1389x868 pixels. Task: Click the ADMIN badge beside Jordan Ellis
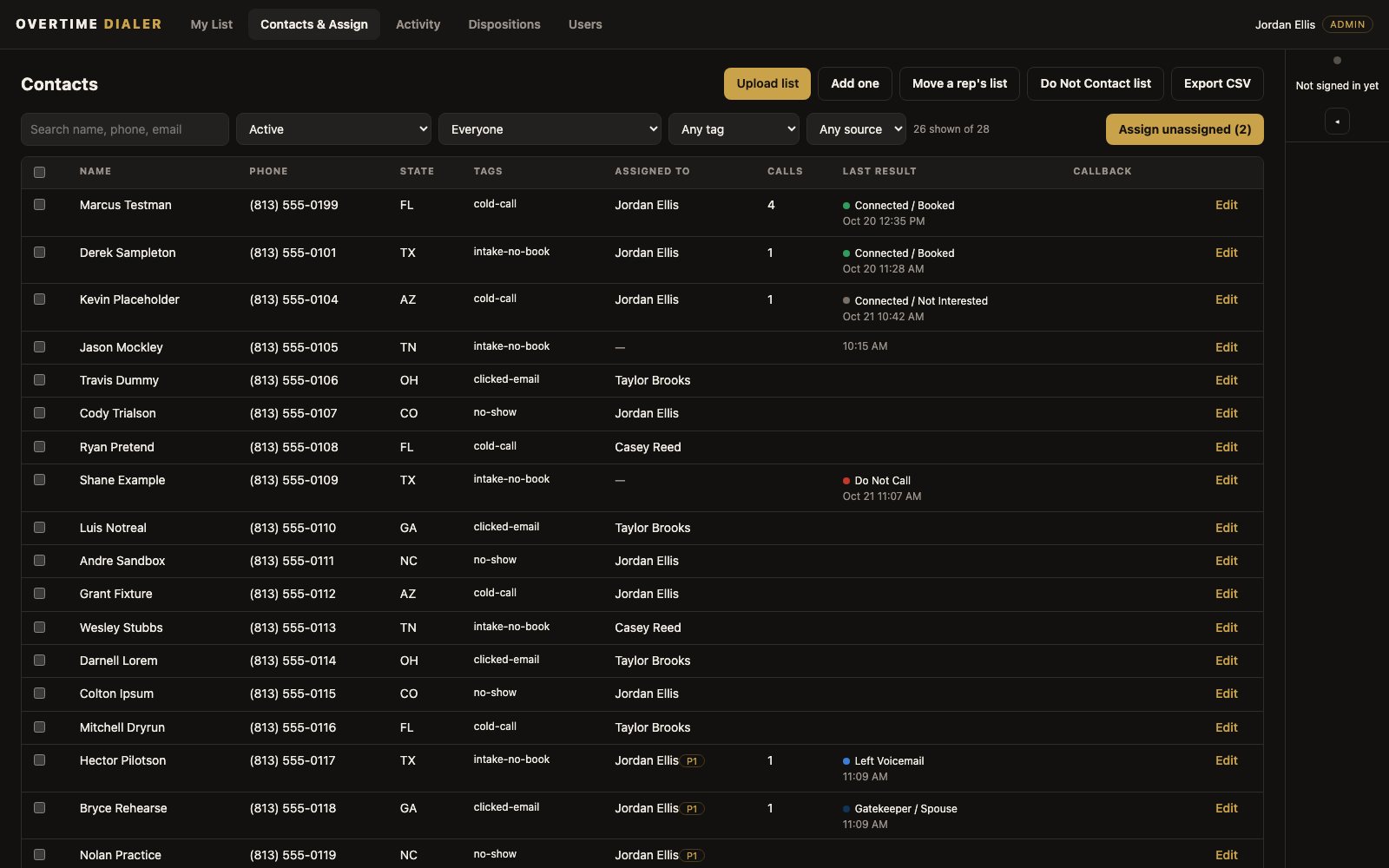tap(1347, 24)
